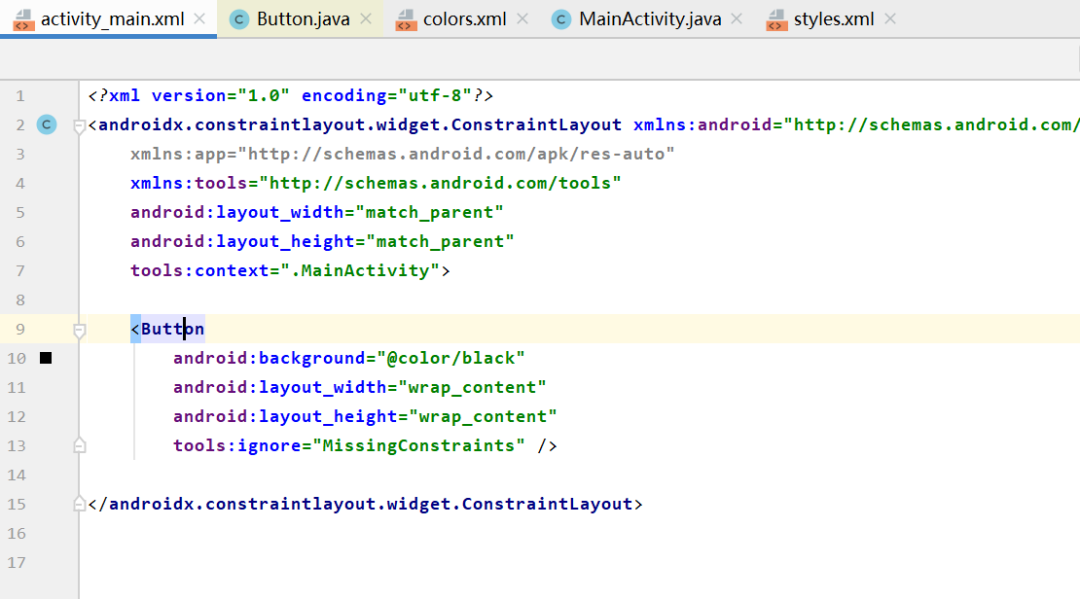Close the colors.xml tab
This screenshot has width=1080, height=599.
(x=522, y=19)
